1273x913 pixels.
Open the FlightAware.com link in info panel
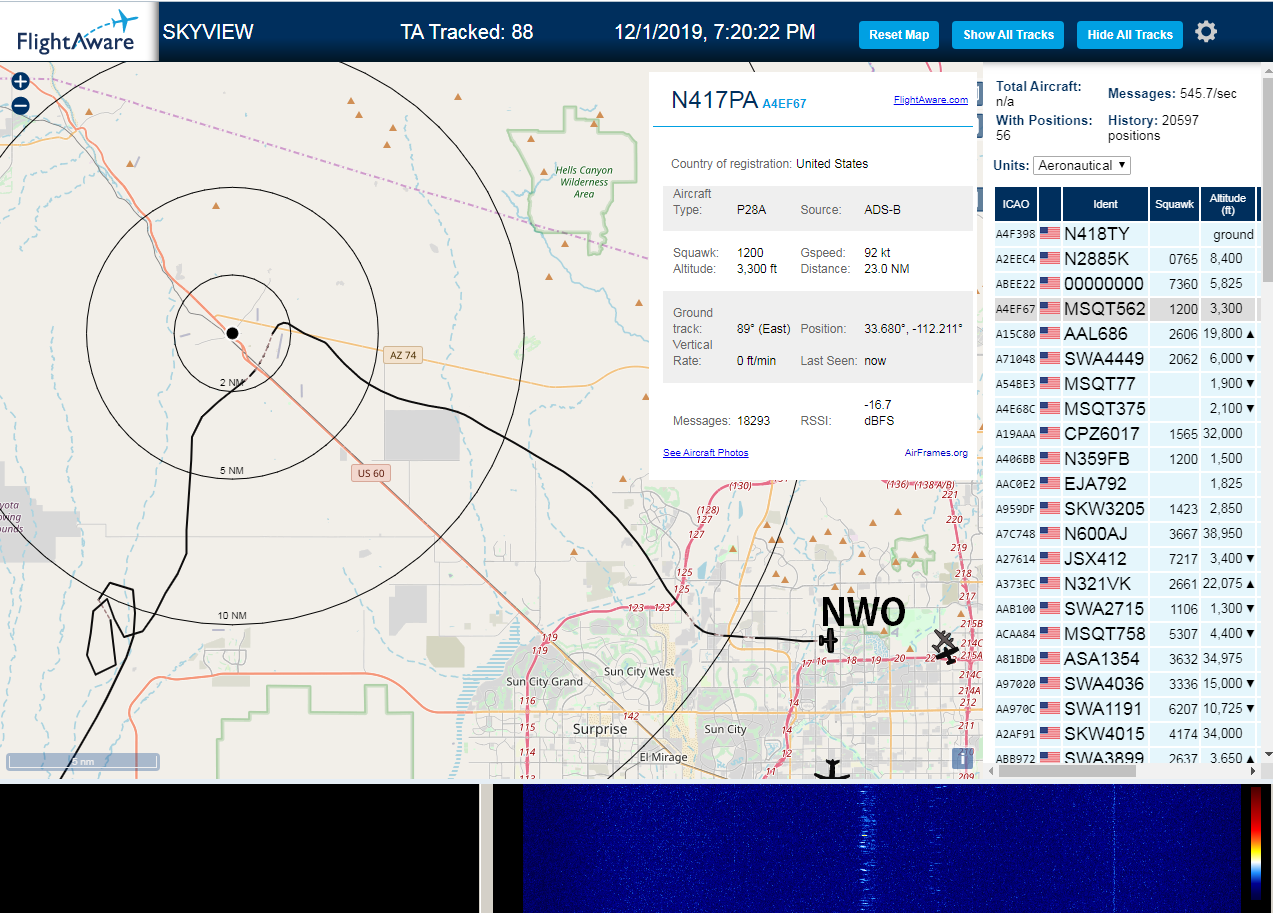[x=930, y=100]
